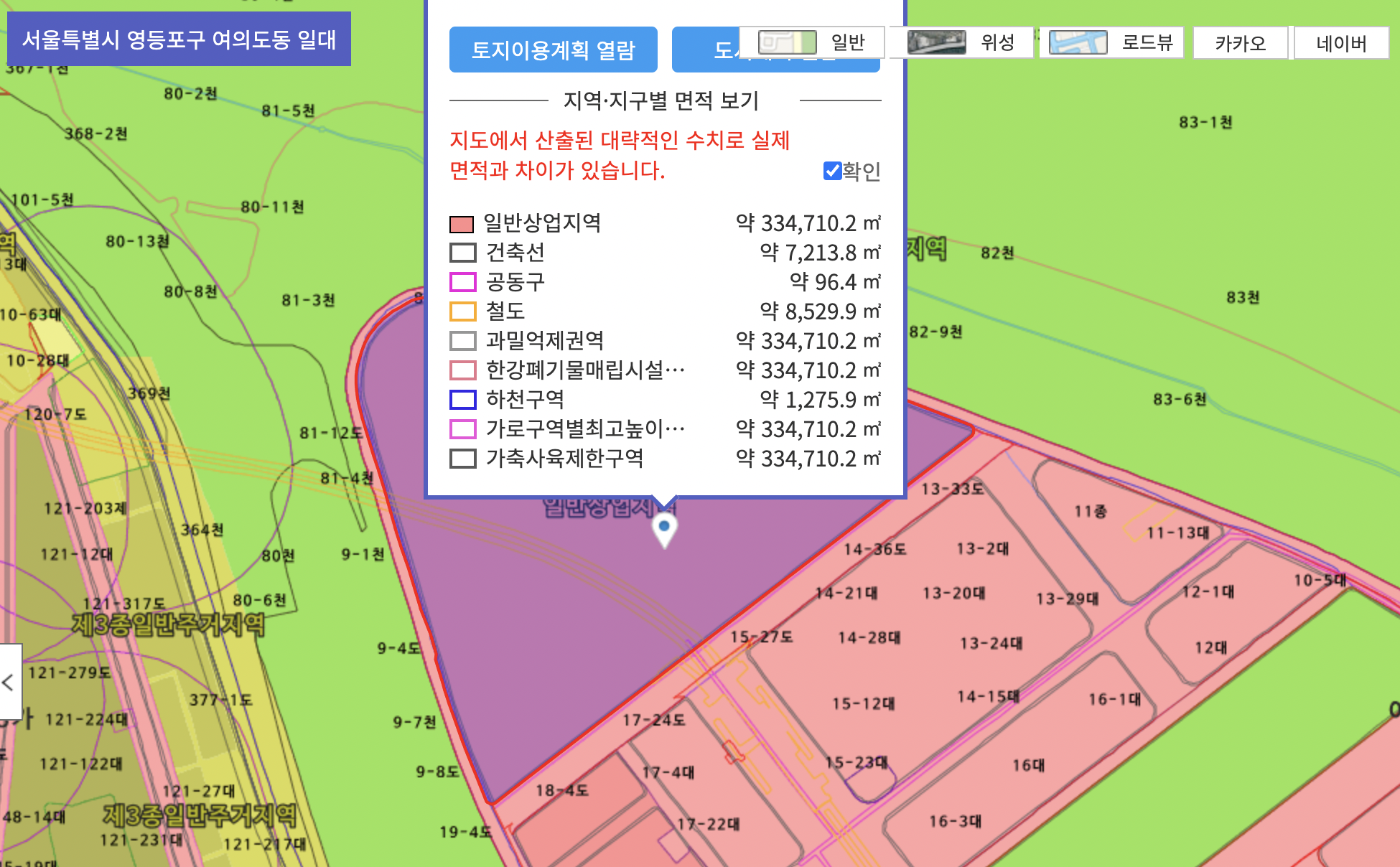Click the 일반상업지역 color swatch
This screenshot has height=867, width=1400.
pyautogui.click(x=462, y=224)
